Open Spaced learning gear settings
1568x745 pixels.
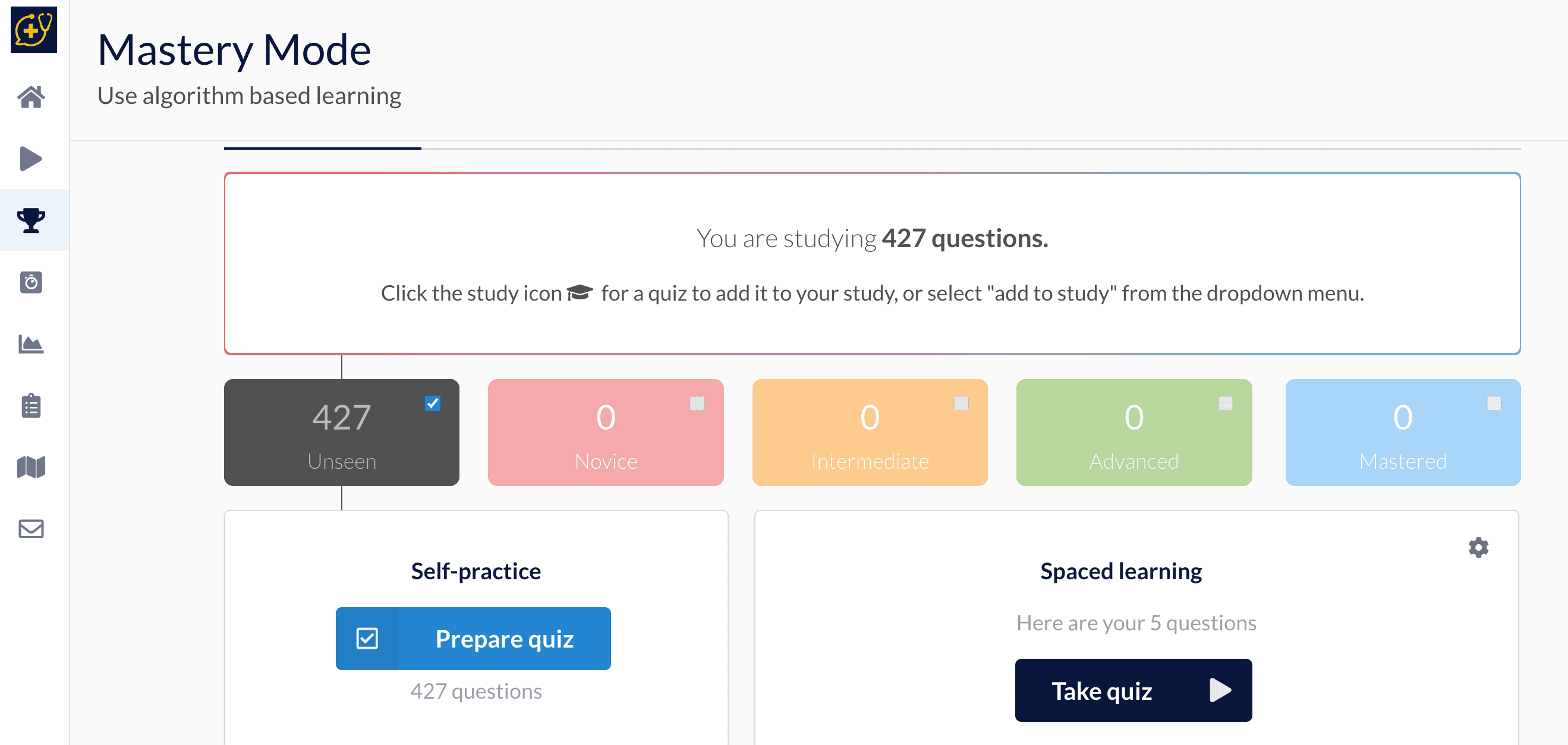click(x=1478, y=547)
